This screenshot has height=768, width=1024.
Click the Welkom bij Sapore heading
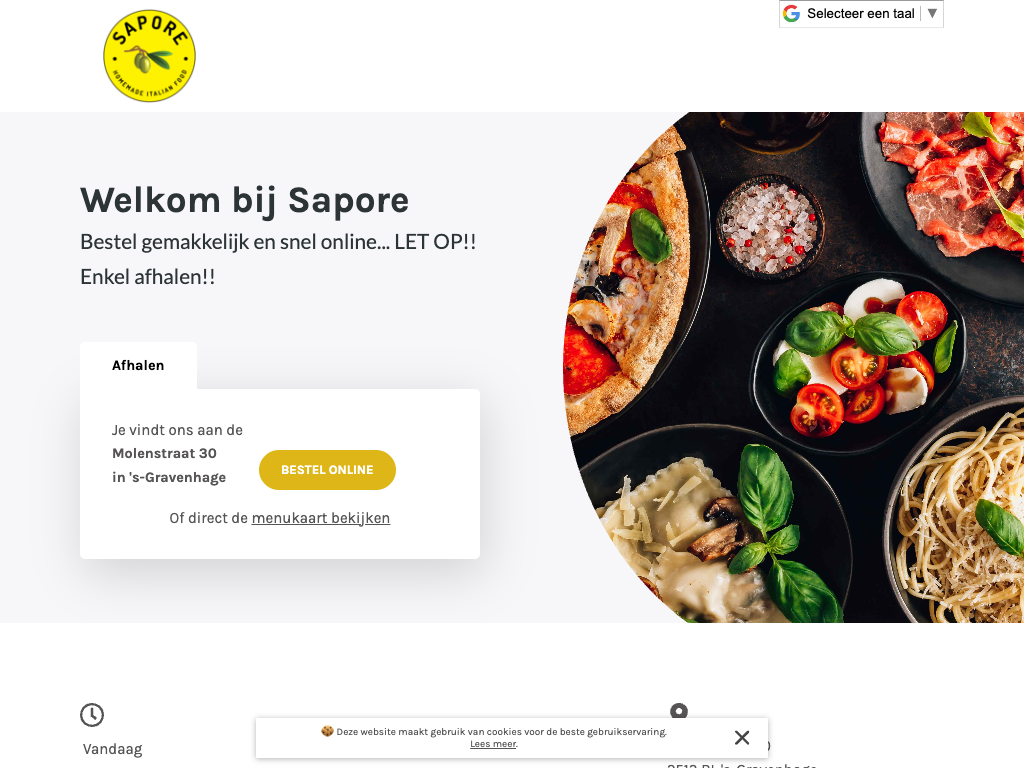pyautogui.click(x=244, y=200)
